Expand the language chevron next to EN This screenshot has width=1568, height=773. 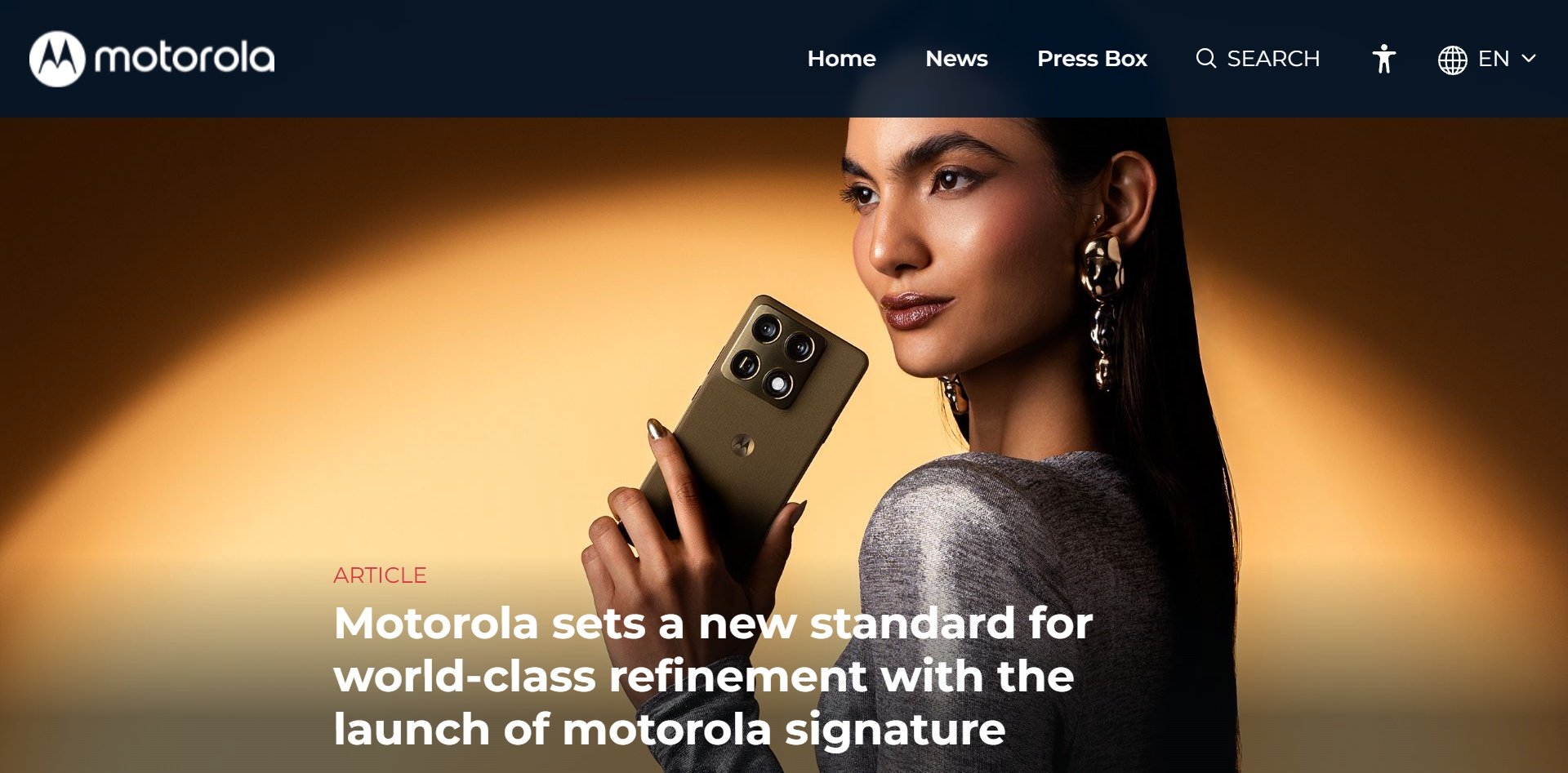1529,59
